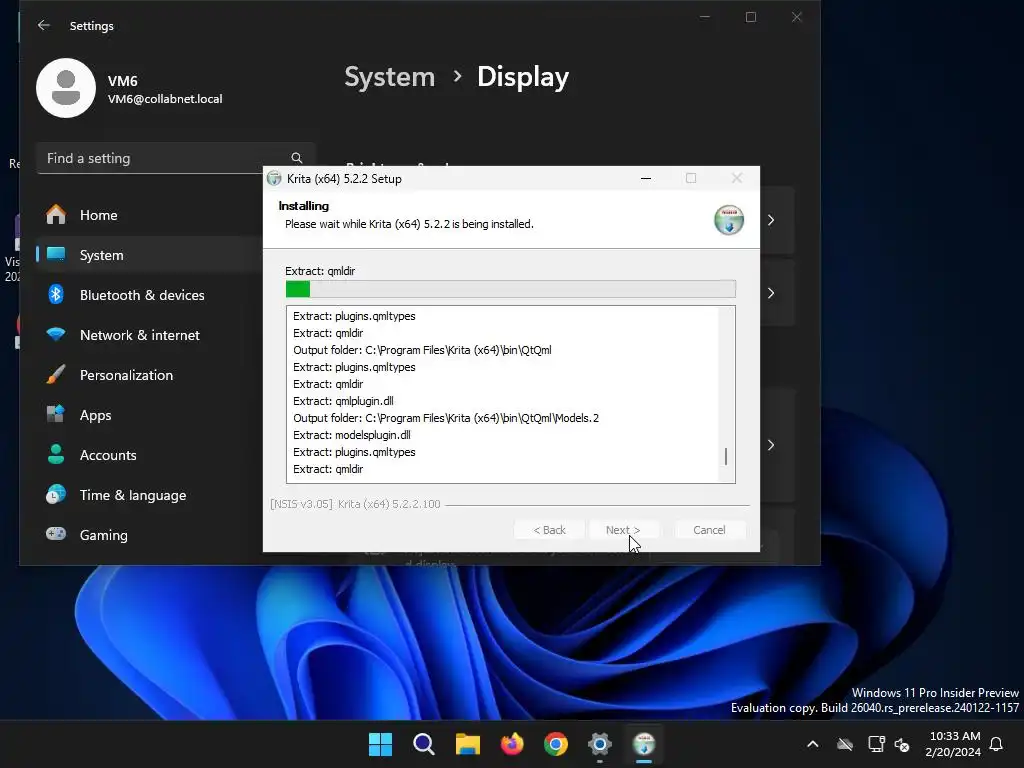Open Network & internet settings
This screenshot has height=768, width=1024.
(150, 334)
